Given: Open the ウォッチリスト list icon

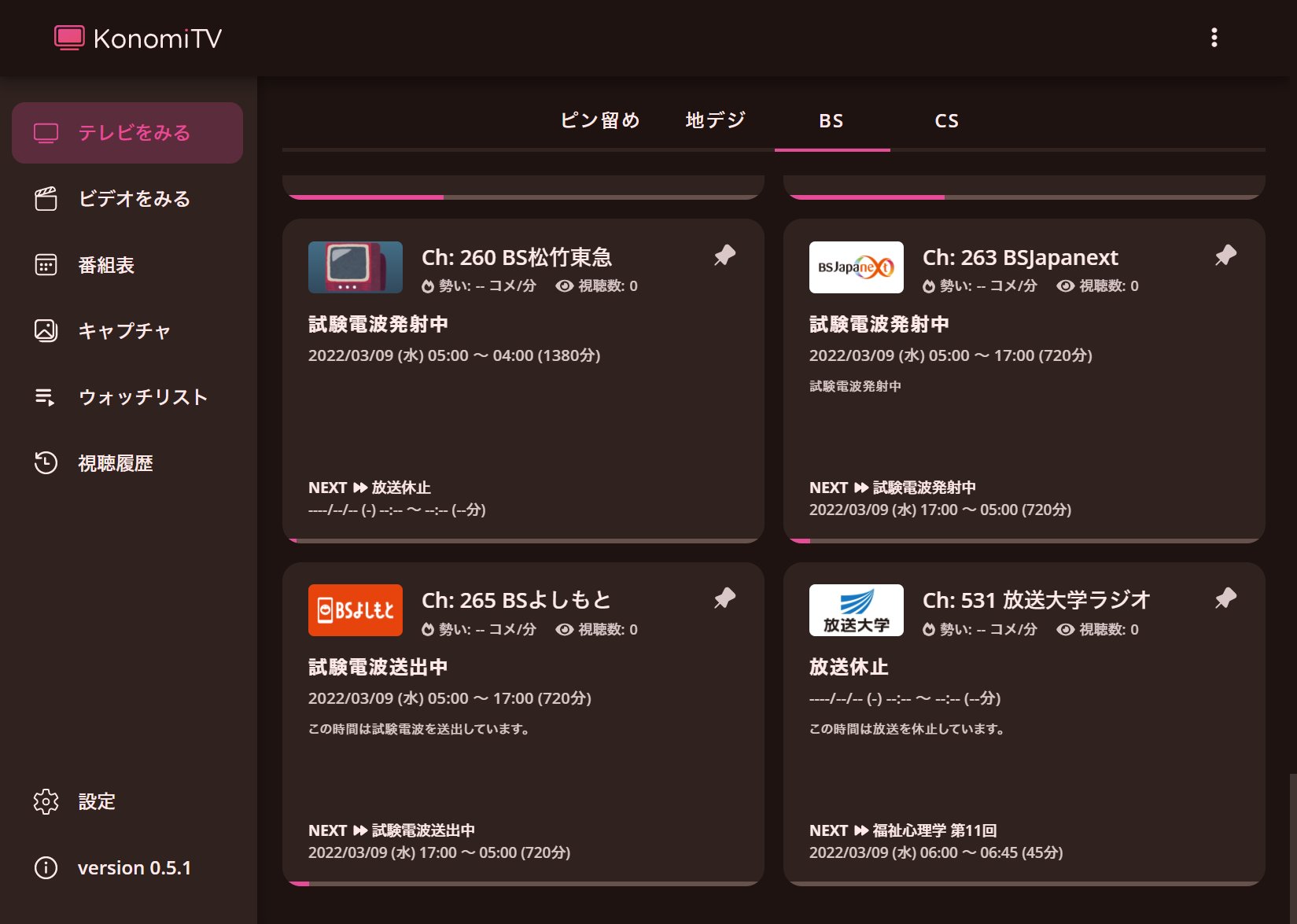Looking at the screenshot, I should (x=46, y=397).
